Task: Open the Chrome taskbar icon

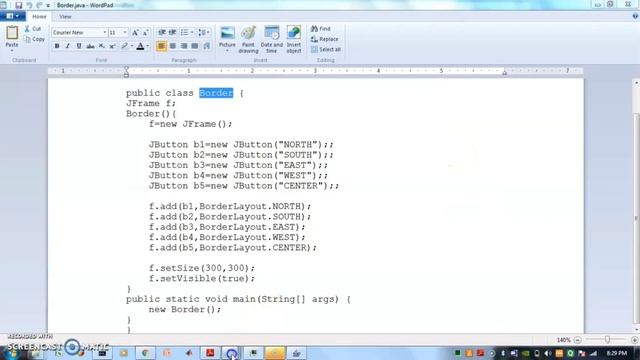Action: [x=145, y=353]
